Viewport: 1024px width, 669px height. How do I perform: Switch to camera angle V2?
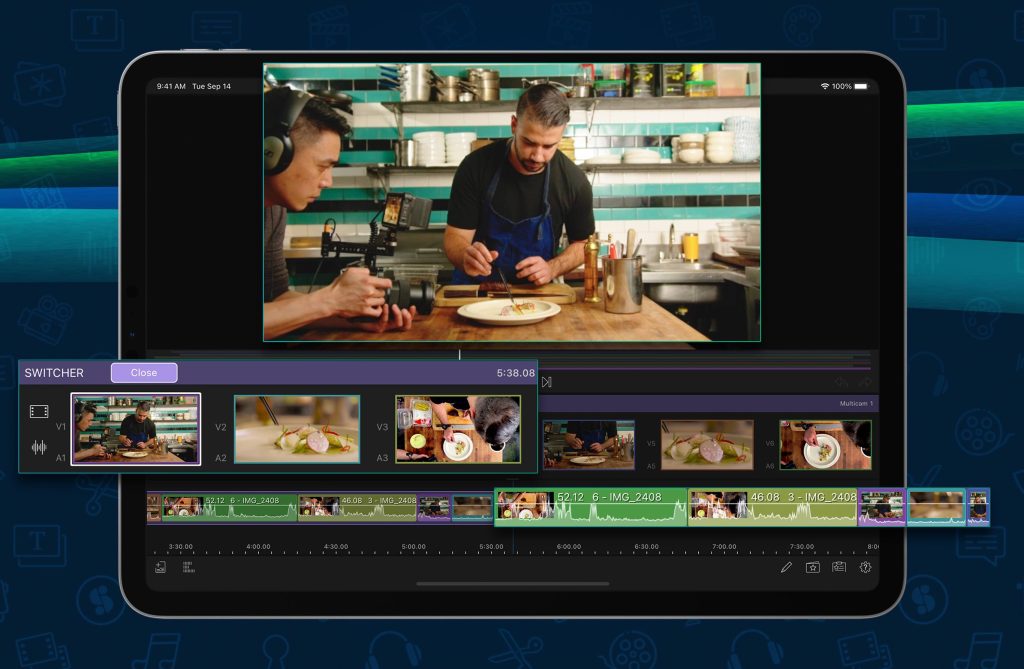click(297, 428)
